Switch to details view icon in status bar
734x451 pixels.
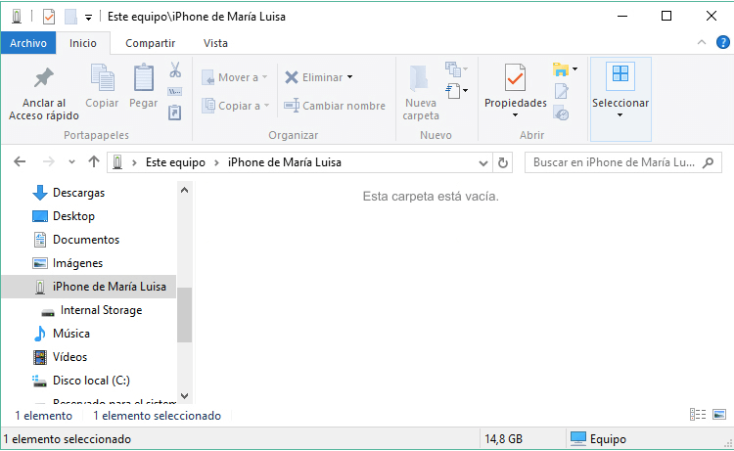pyautogui.click(x=698, y=415)
